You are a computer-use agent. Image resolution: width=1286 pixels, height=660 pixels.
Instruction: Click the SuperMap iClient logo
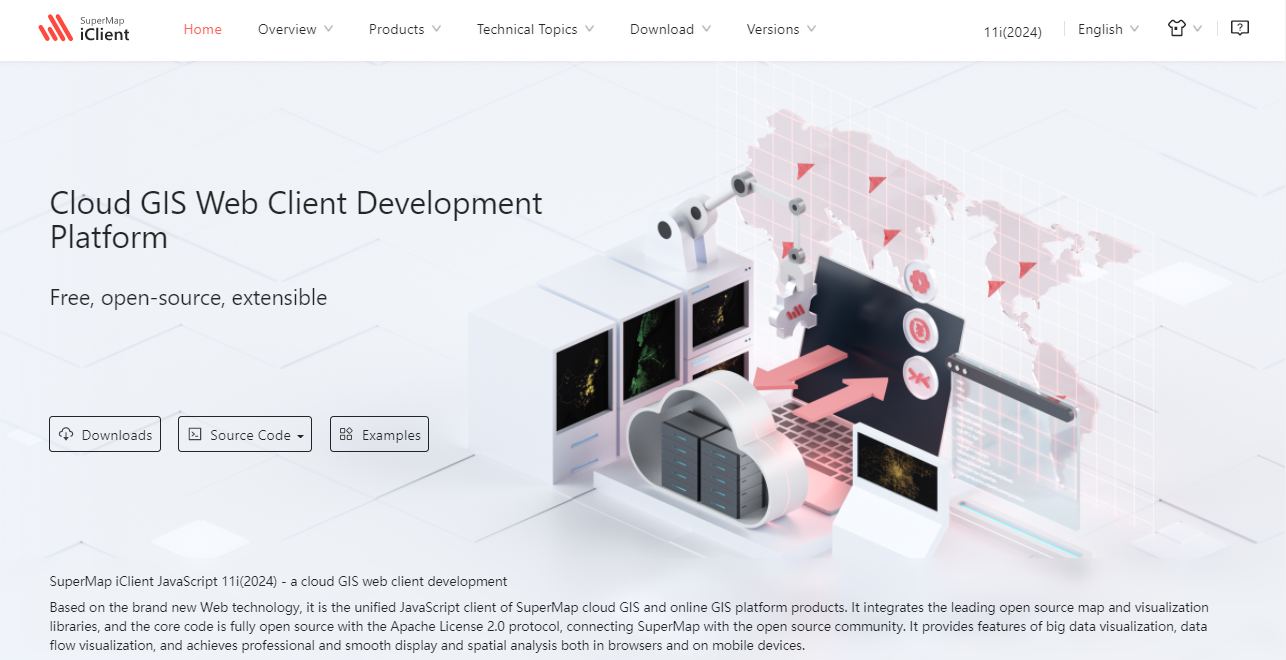(x=83, y=29)
